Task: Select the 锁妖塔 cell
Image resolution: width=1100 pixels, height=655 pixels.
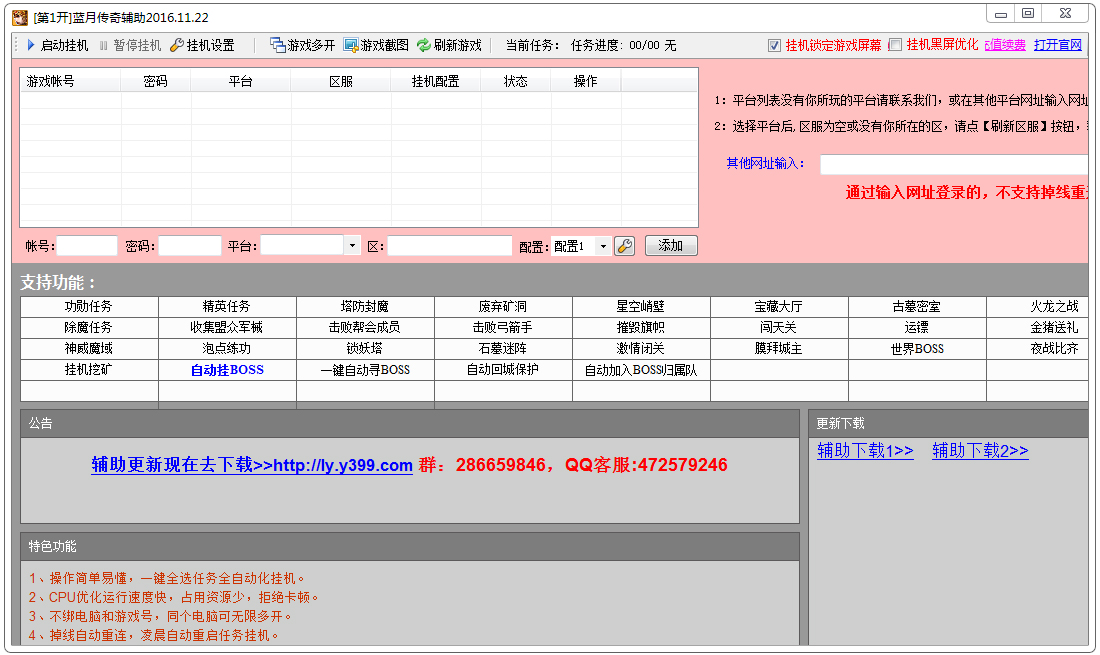Action: point(365,349)
